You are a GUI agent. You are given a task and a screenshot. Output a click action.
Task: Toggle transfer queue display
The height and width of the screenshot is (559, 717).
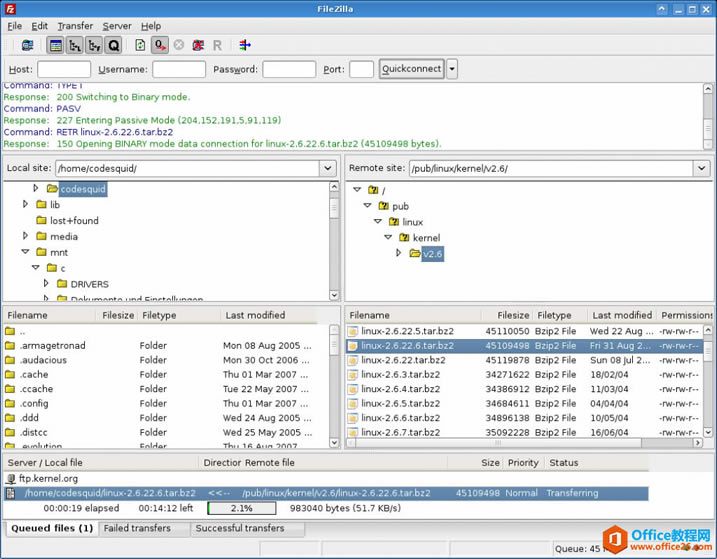point(113,45)
